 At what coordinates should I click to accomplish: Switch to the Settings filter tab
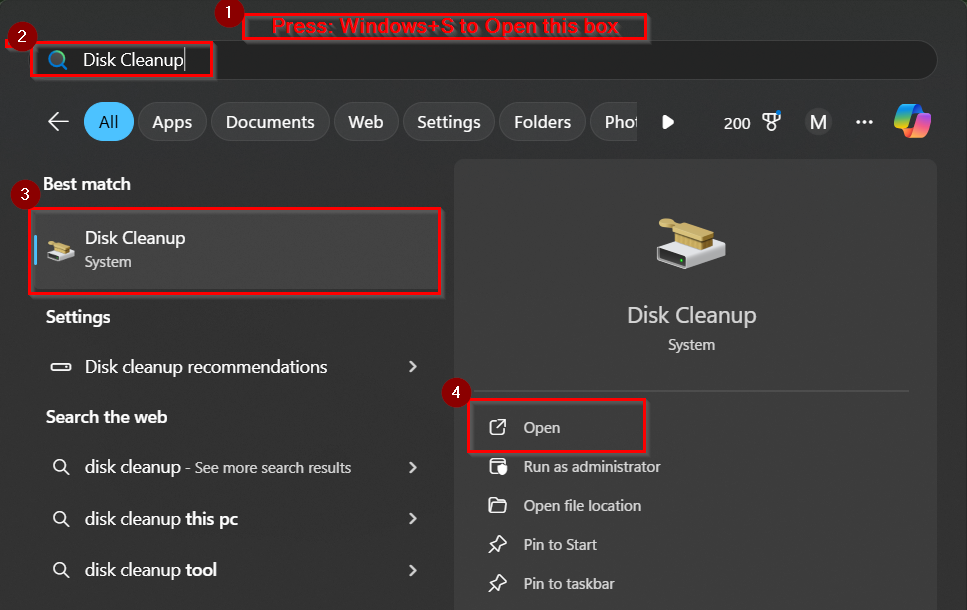tap(448, 122)
